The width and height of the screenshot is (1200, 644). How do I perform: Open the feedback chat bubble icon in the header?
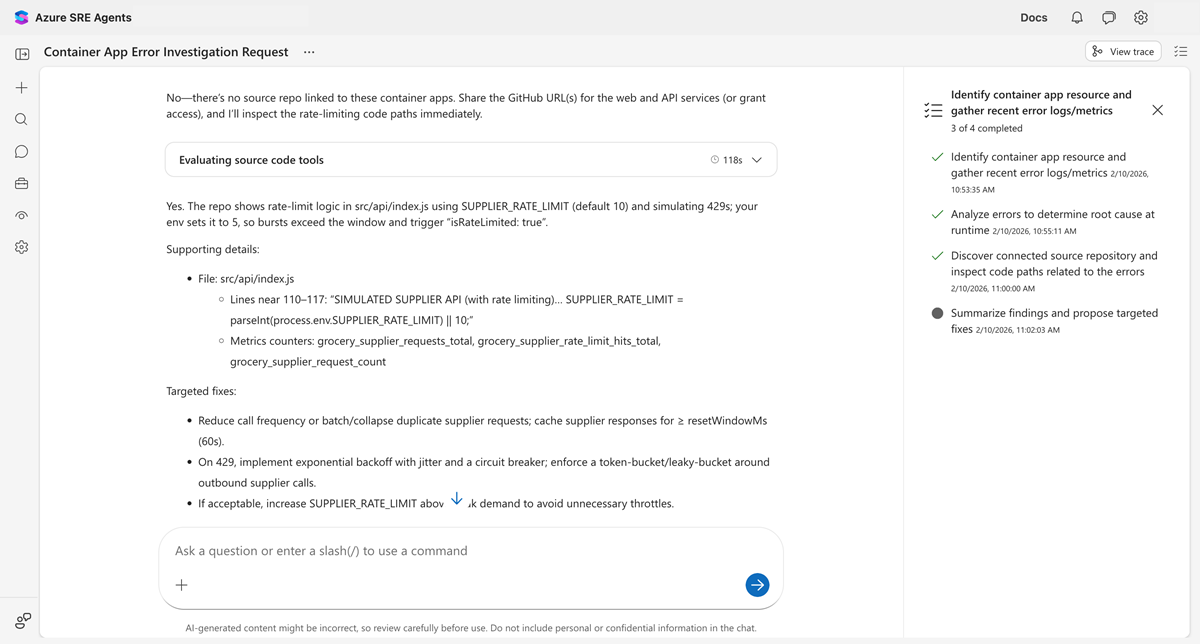1108,17
